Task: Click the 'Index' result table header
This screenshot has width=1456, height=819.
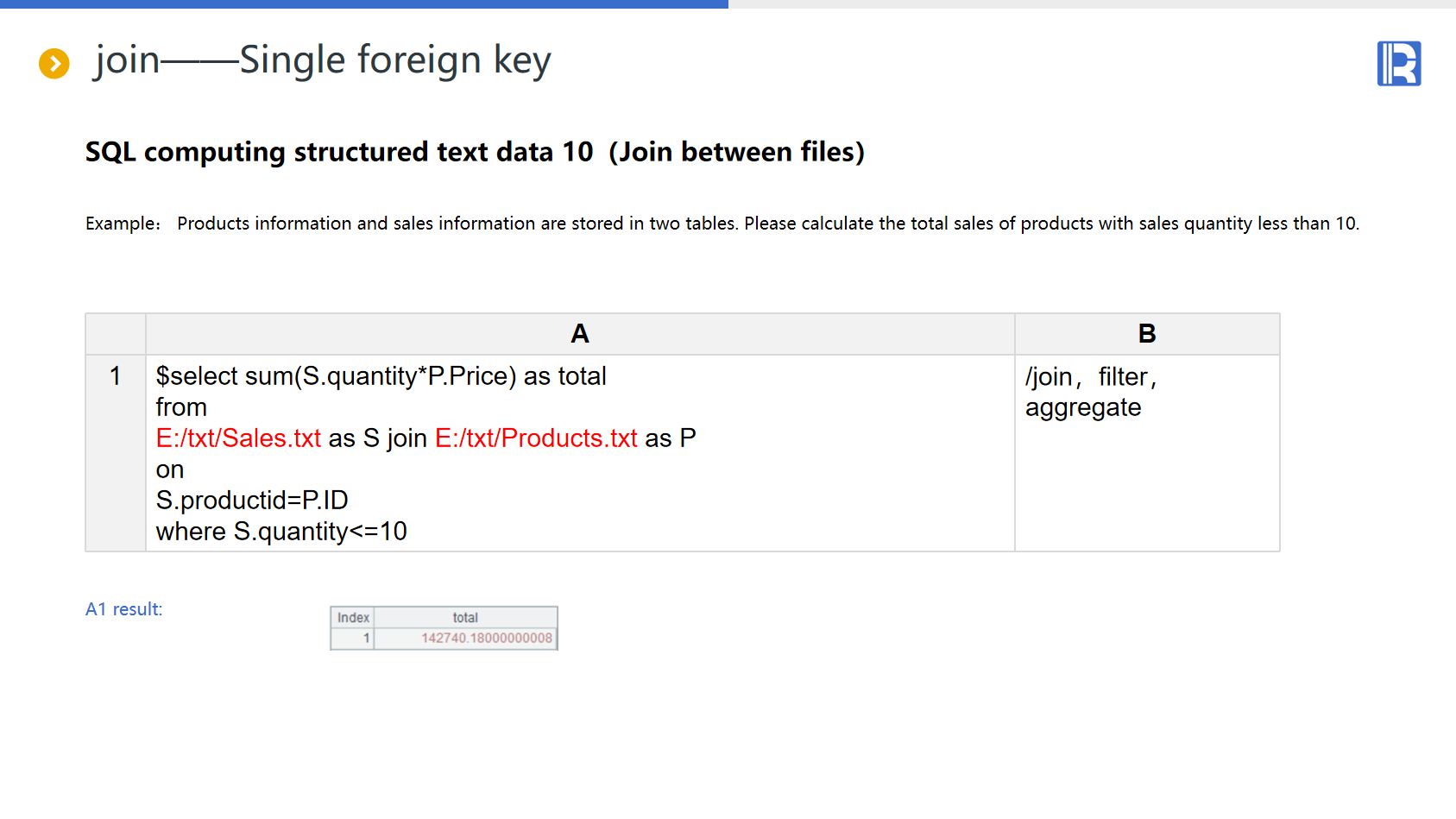Action: 353,618
